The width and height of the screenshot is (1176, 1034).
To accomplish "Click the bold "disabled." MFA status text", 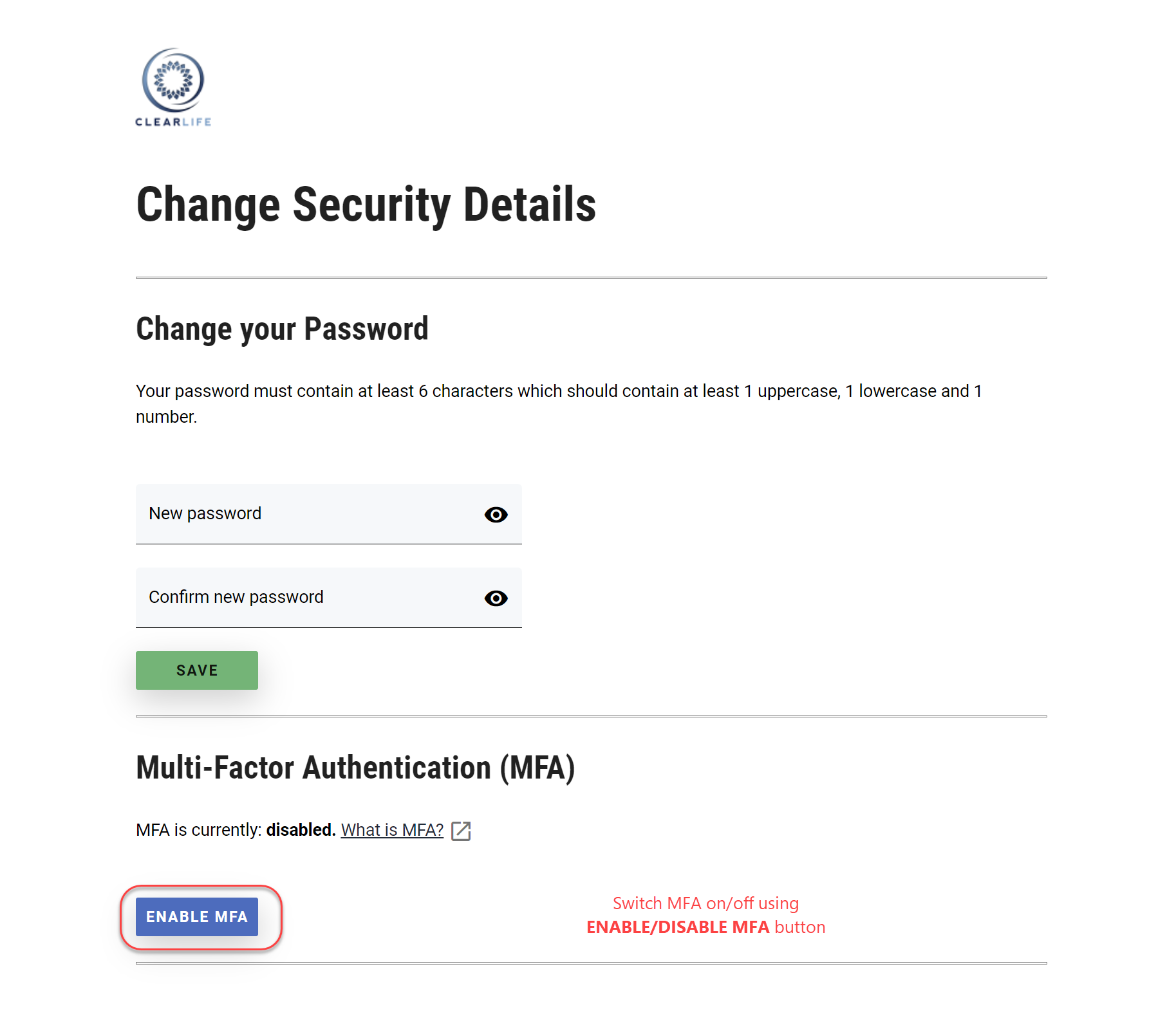I will coord(301,830).
